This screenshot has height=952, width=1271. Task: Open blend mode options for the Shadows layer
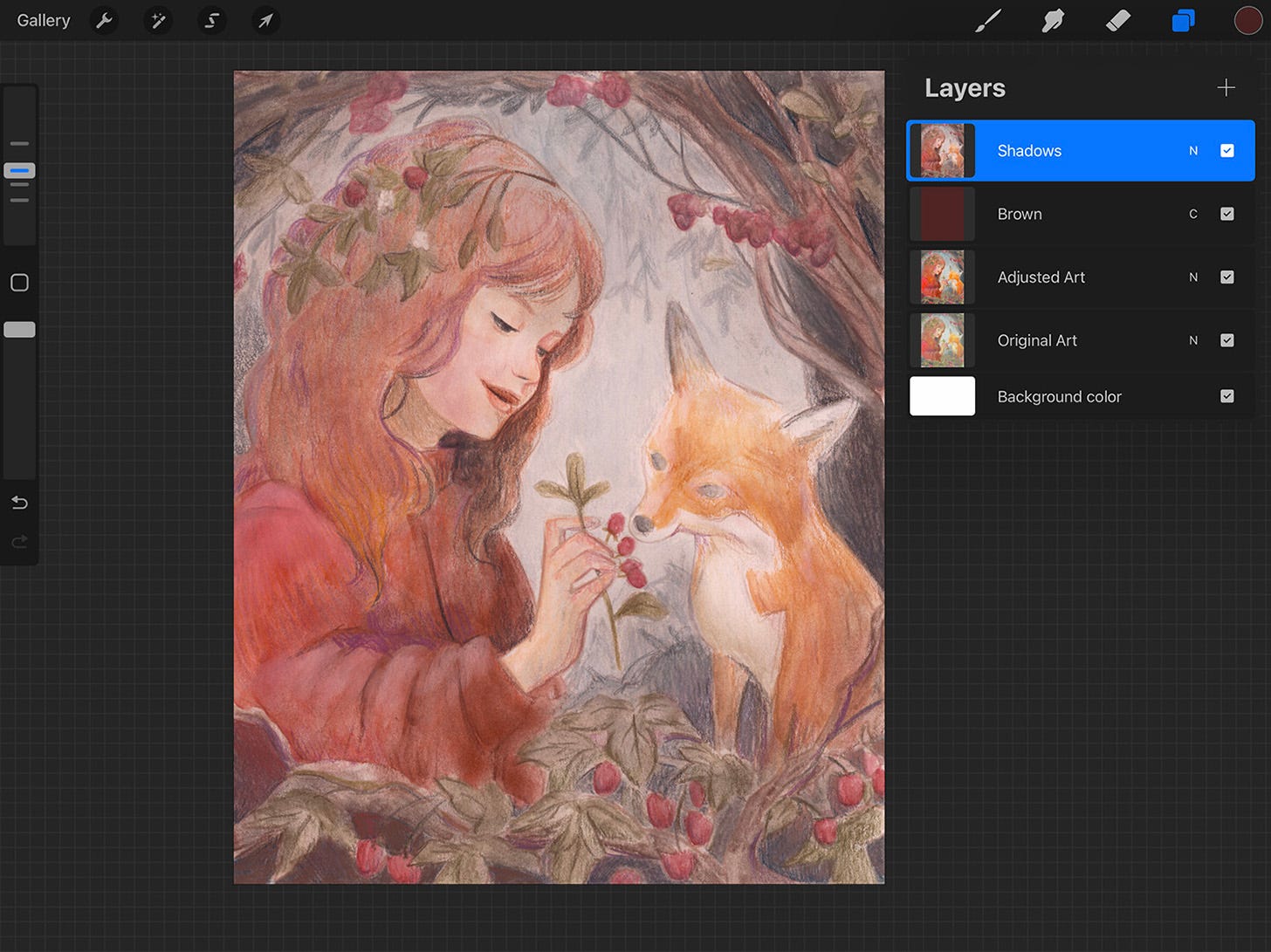[1193, 150]
